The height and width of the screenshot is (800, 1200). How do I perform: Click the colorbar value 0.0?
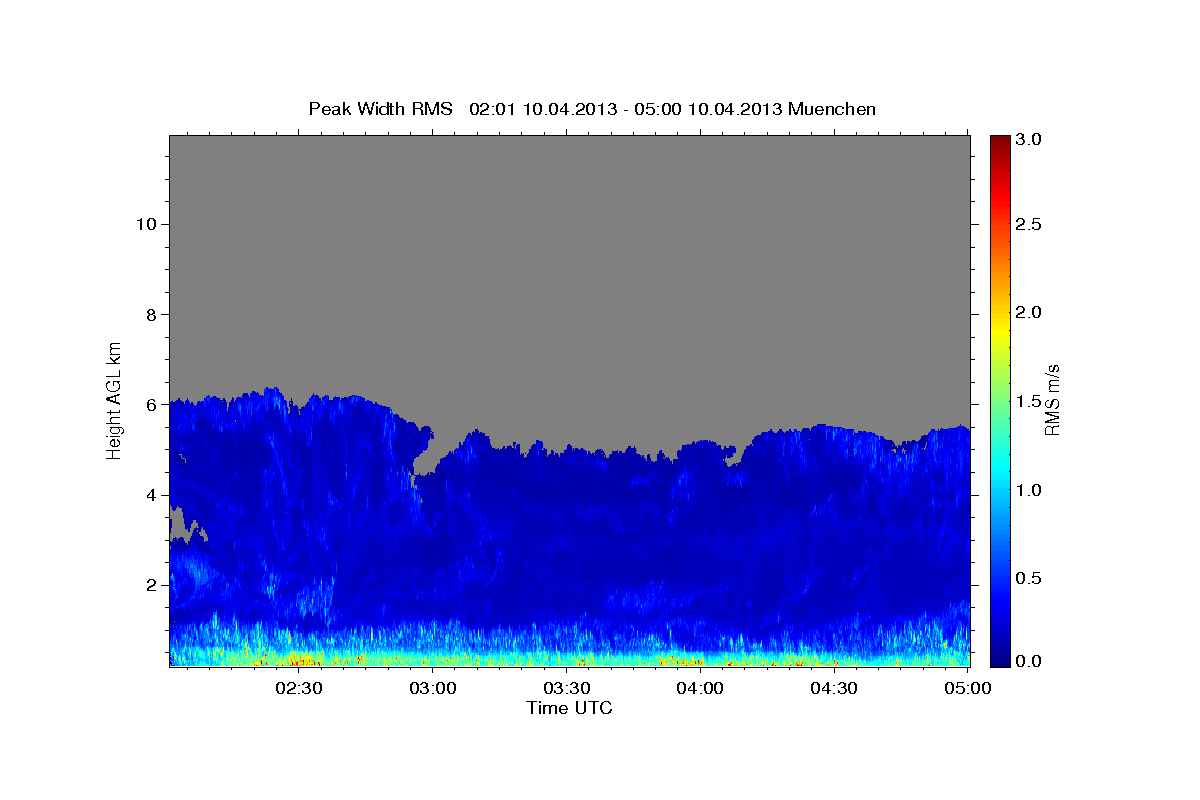tap(1030, 661)
